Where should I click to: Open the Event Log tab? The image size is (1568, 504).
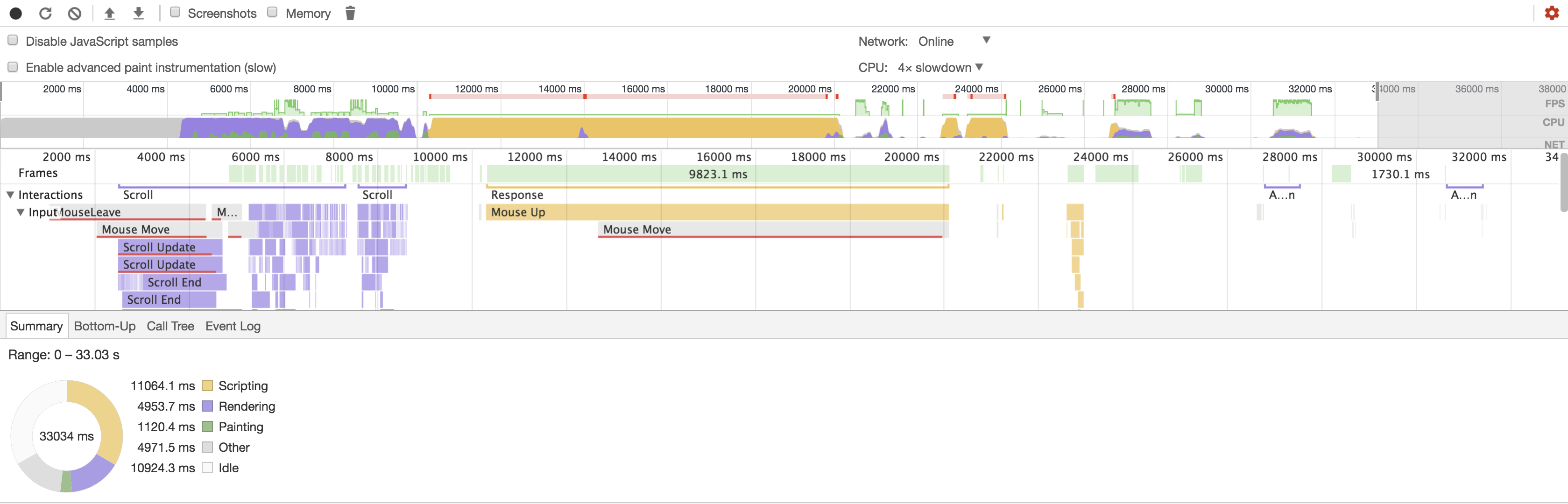[x=233, y=326]
